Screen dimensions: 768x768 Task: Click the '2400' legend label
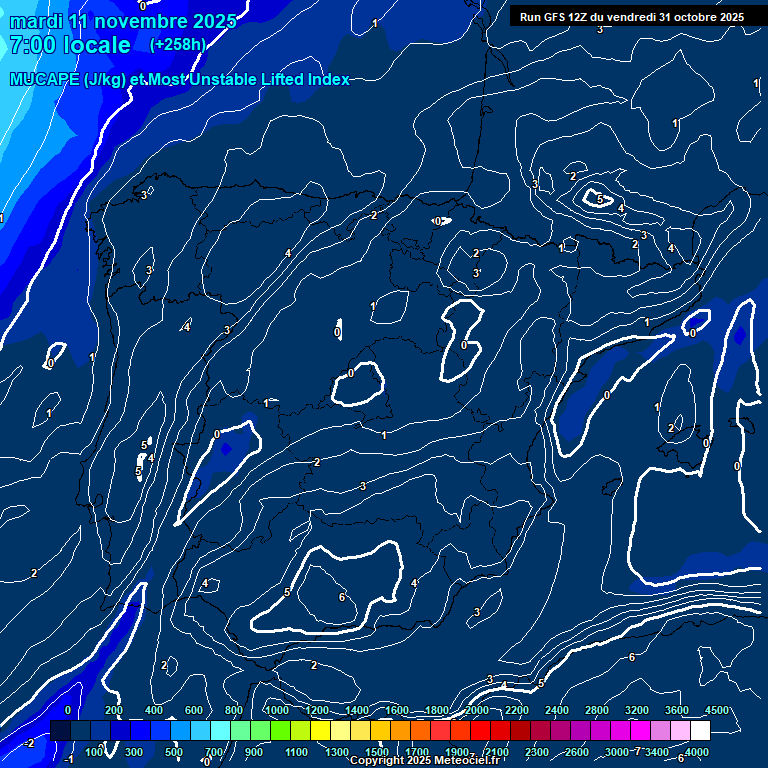pos(557,710)
